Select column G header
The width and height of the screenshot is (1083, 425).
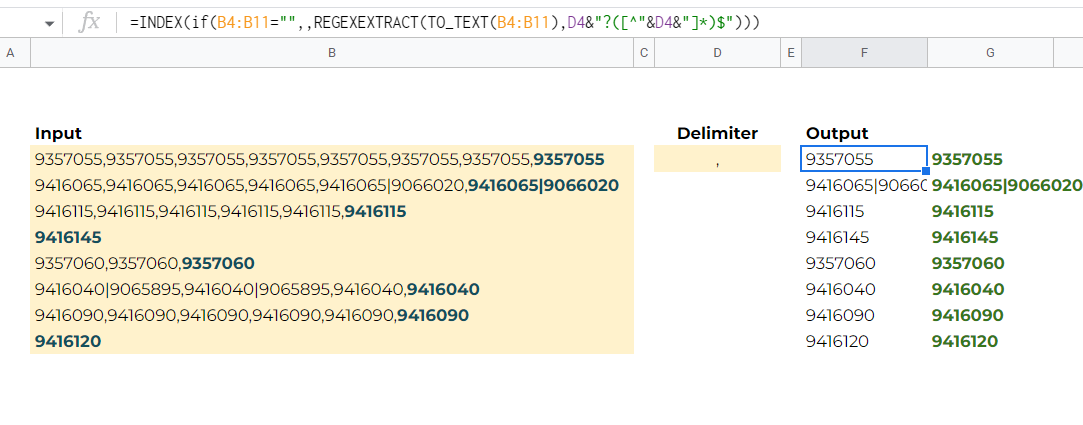(990, 53)
